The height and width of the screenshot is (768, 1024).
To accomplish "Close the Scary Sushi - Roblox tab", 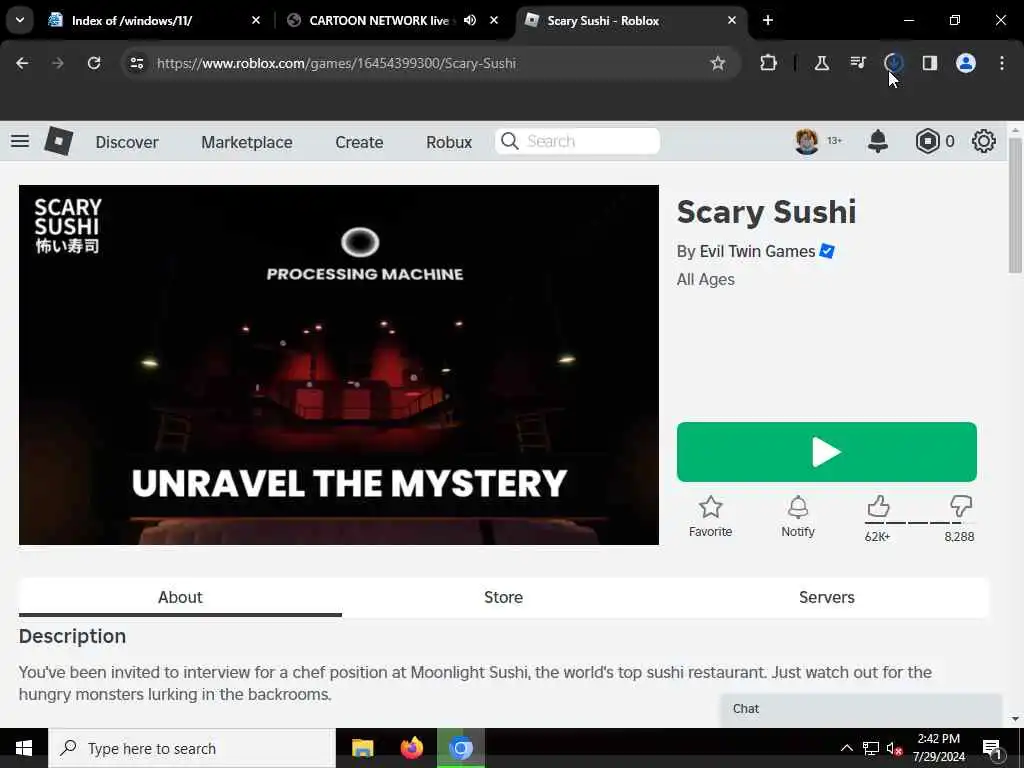I will [732, 20].
